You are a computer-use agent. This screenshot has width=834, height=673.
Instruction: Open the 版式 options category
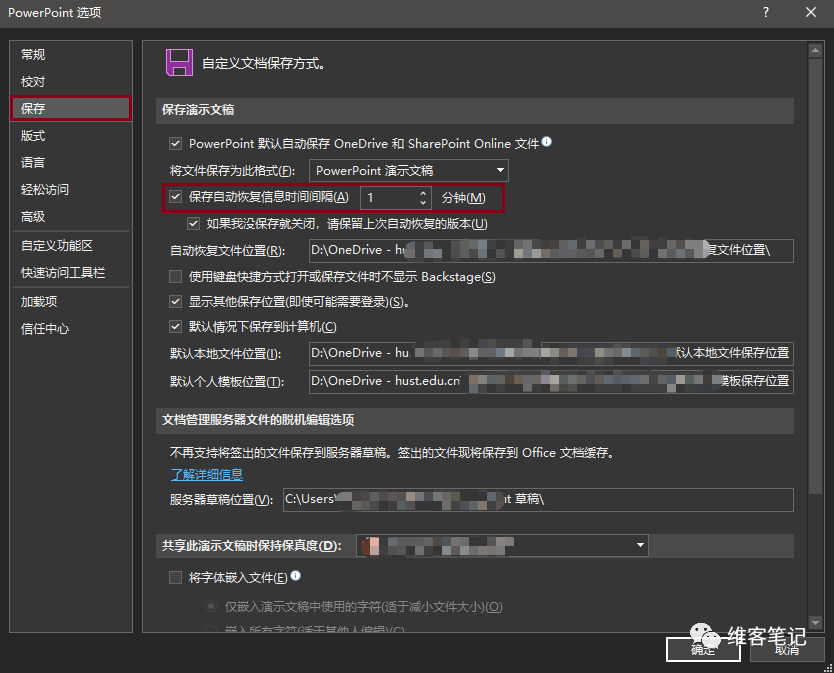pyautogui.click(x=33, y=136)
